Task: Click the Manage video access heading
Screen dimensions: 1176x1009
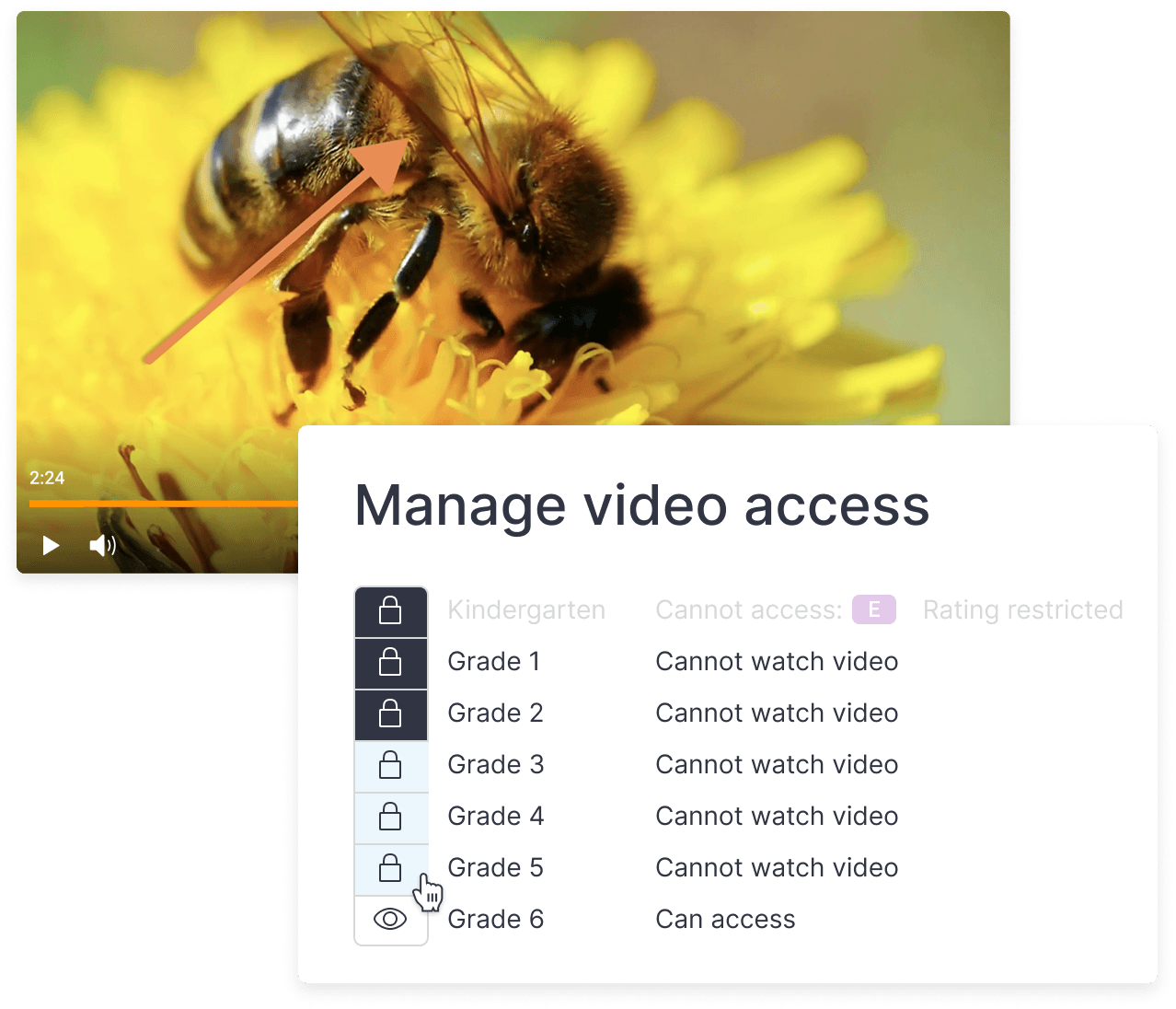Action: coord(641,505)
